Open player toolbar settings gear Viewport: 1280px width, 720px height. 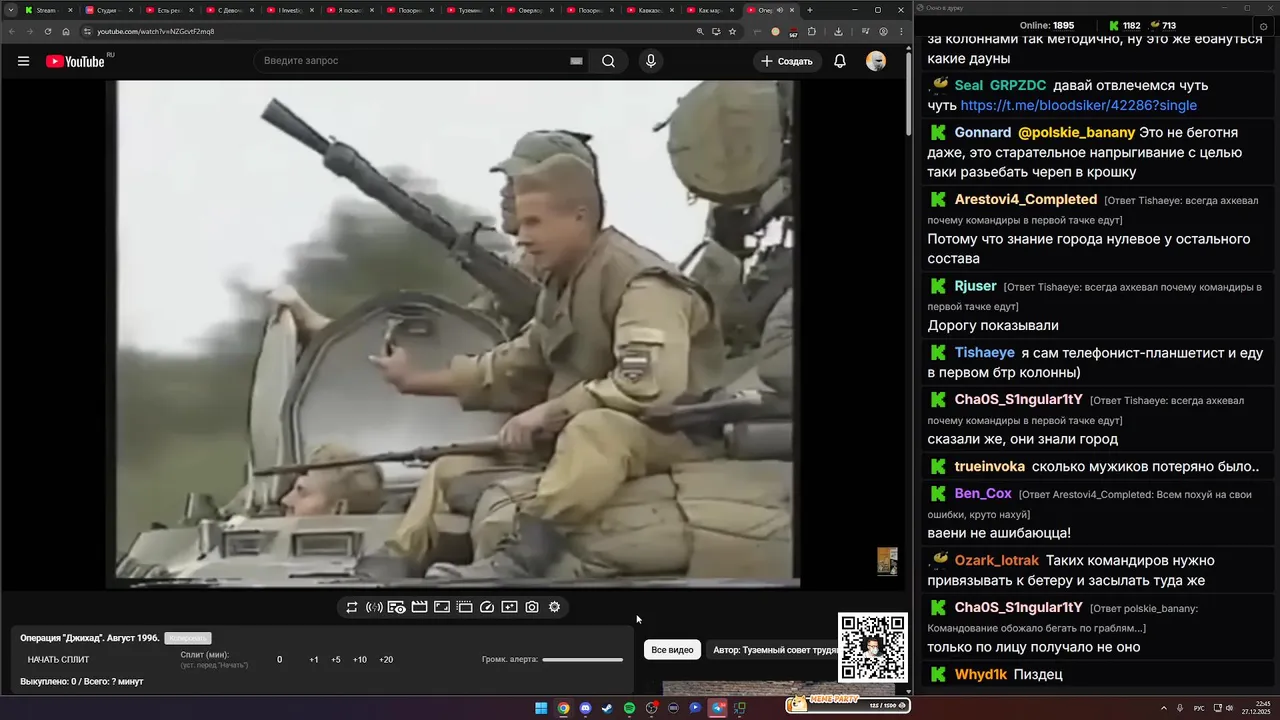[554, 607]
